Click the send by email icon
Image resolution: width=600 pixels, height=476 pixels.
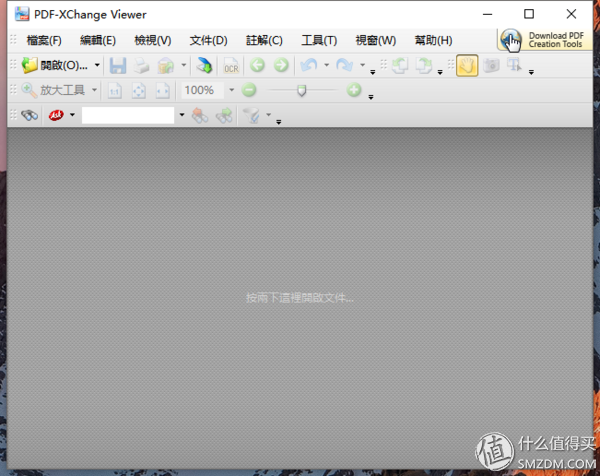click(166, 65)
